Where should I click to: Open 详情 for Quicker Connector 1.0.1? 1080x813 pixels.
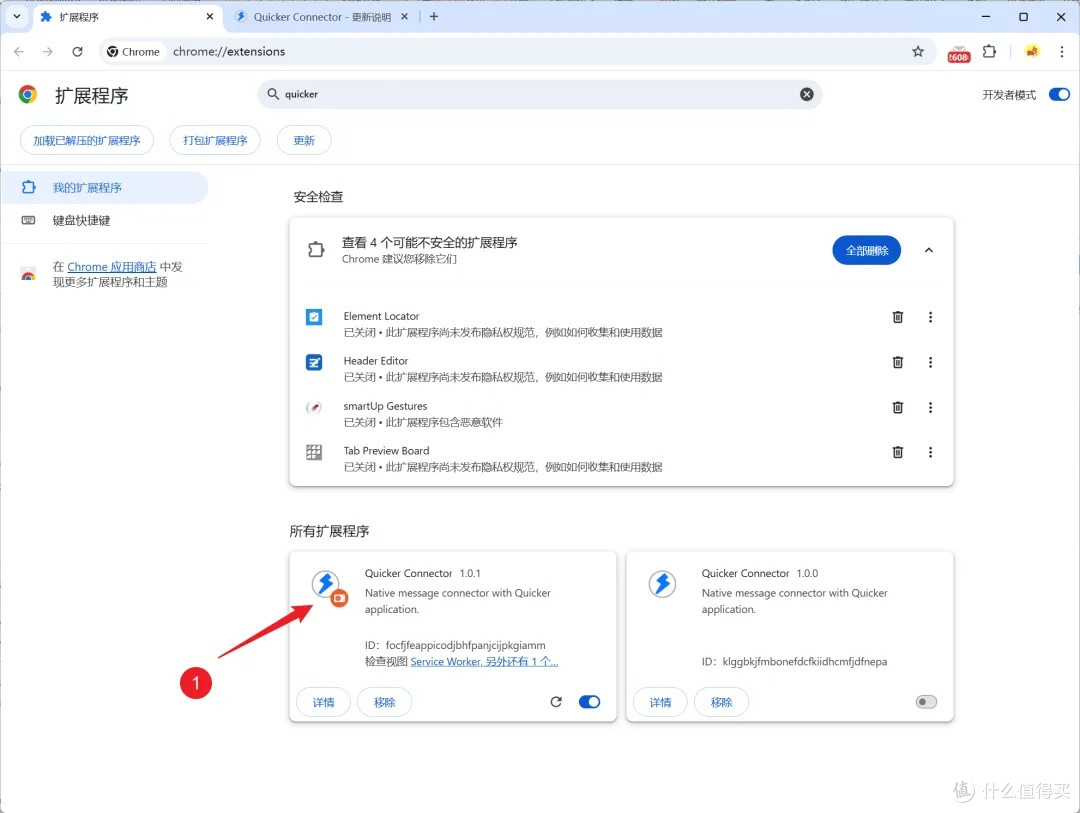pyautogui.click(x=323, y=702)
